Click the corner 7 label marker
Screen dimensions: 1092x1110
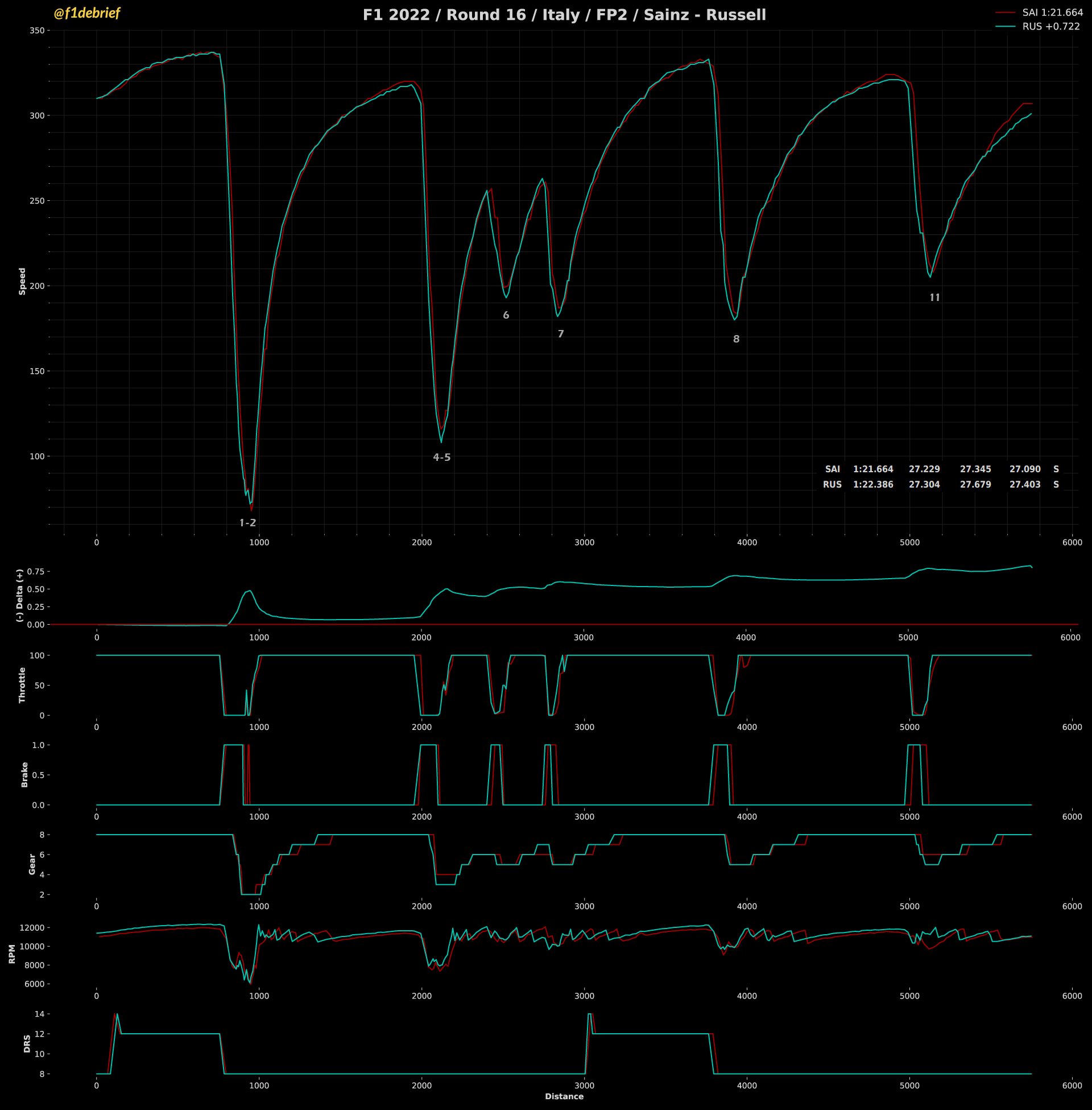561,334
